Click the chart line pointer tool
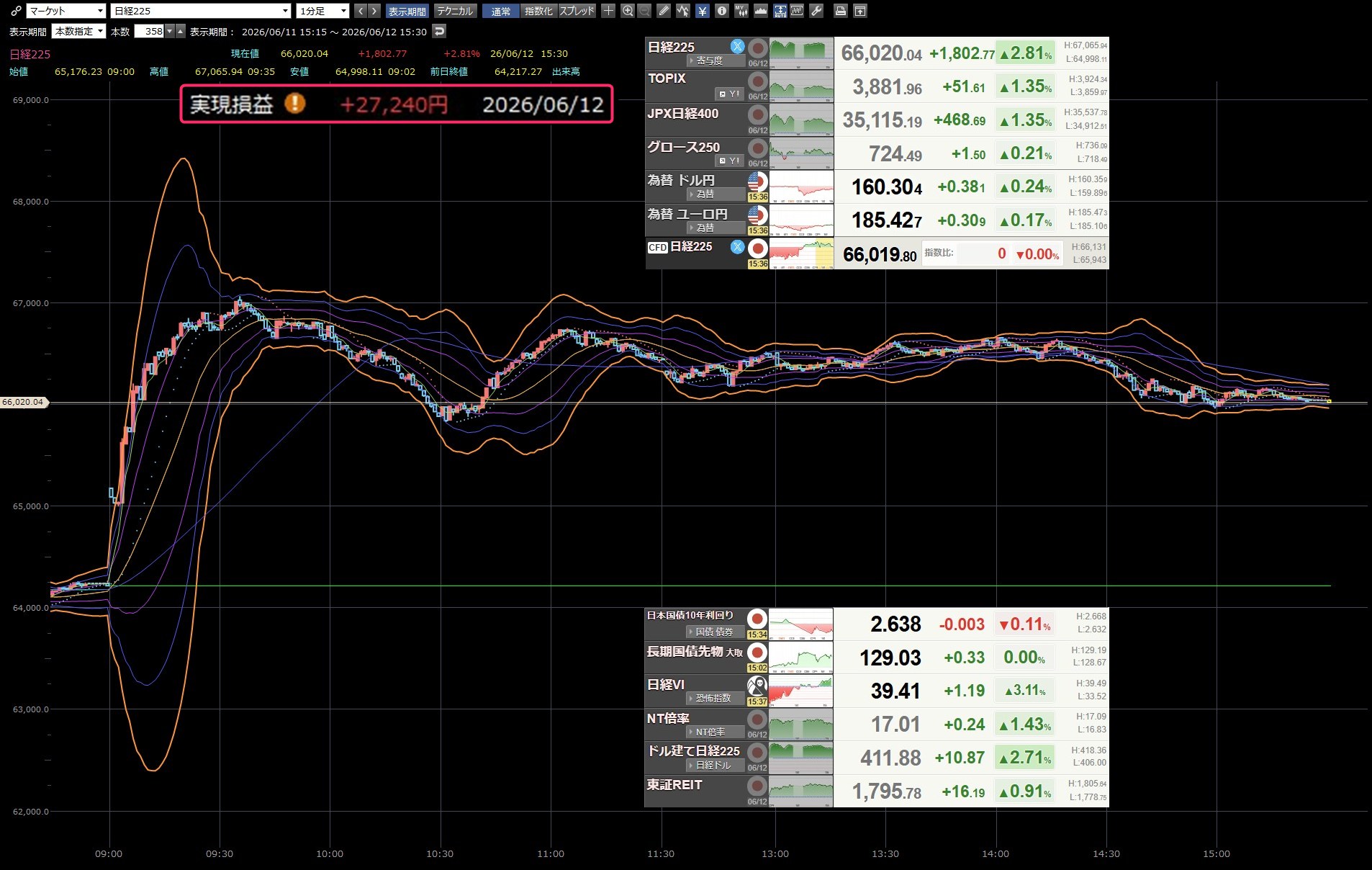This screenshot has width=1372, height=870. (x=682, y=11)
